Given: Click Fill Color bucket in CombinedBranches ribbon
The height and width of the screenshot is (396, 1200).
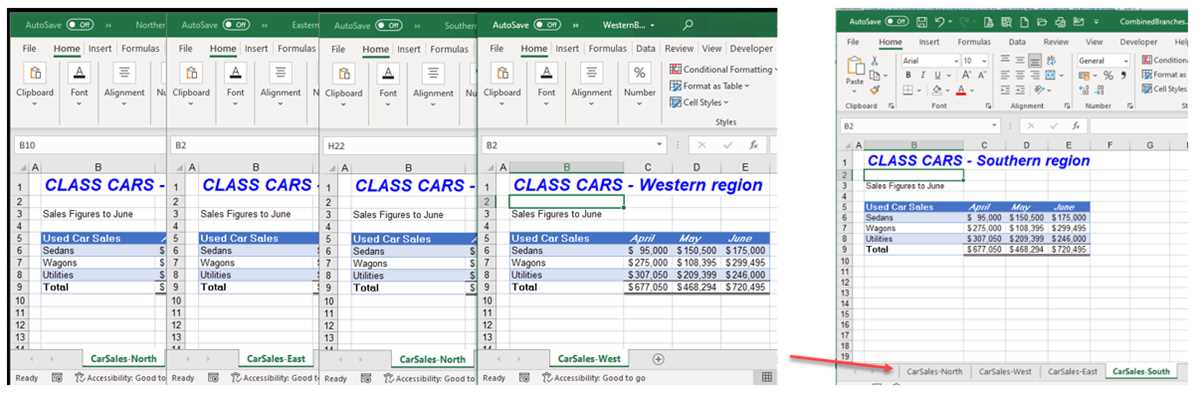Looking at the screenshot, I should pyautogui.click(x=937, y=90).
